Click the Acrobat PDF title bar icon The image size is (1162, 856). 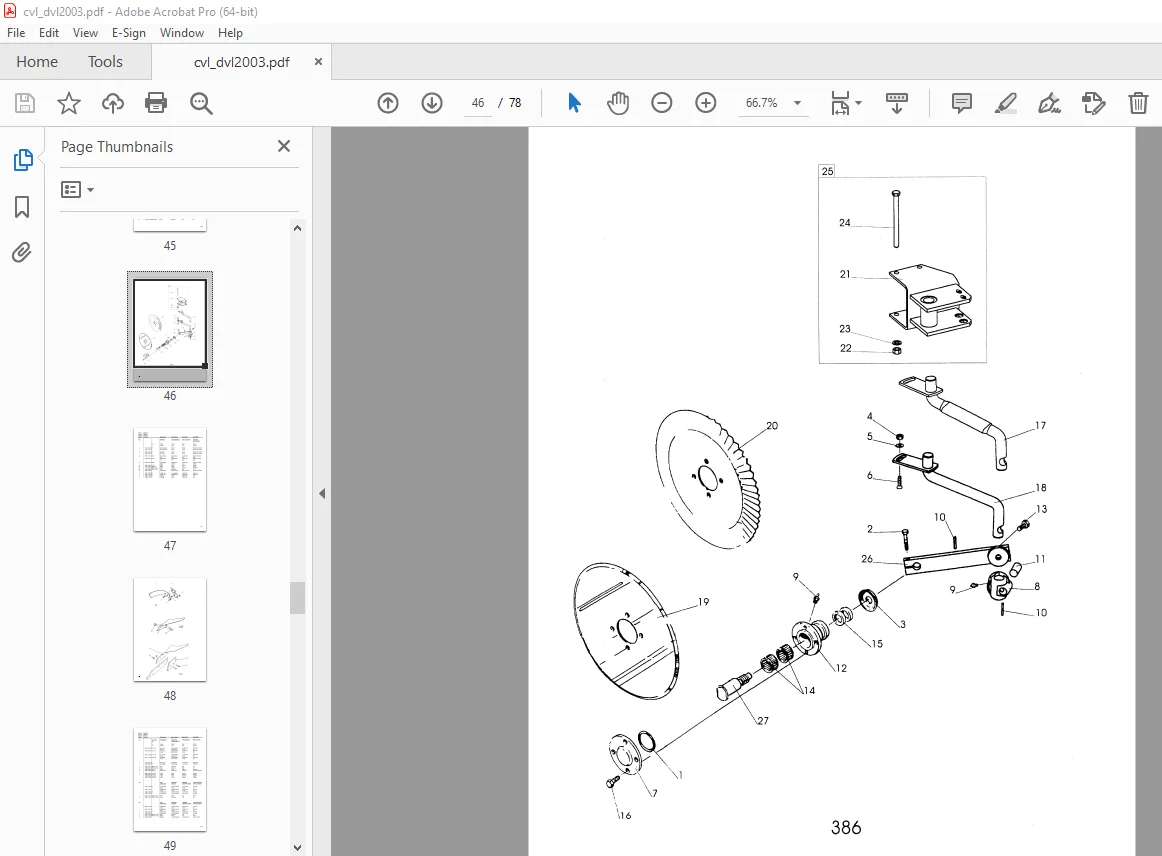point(10,11)
